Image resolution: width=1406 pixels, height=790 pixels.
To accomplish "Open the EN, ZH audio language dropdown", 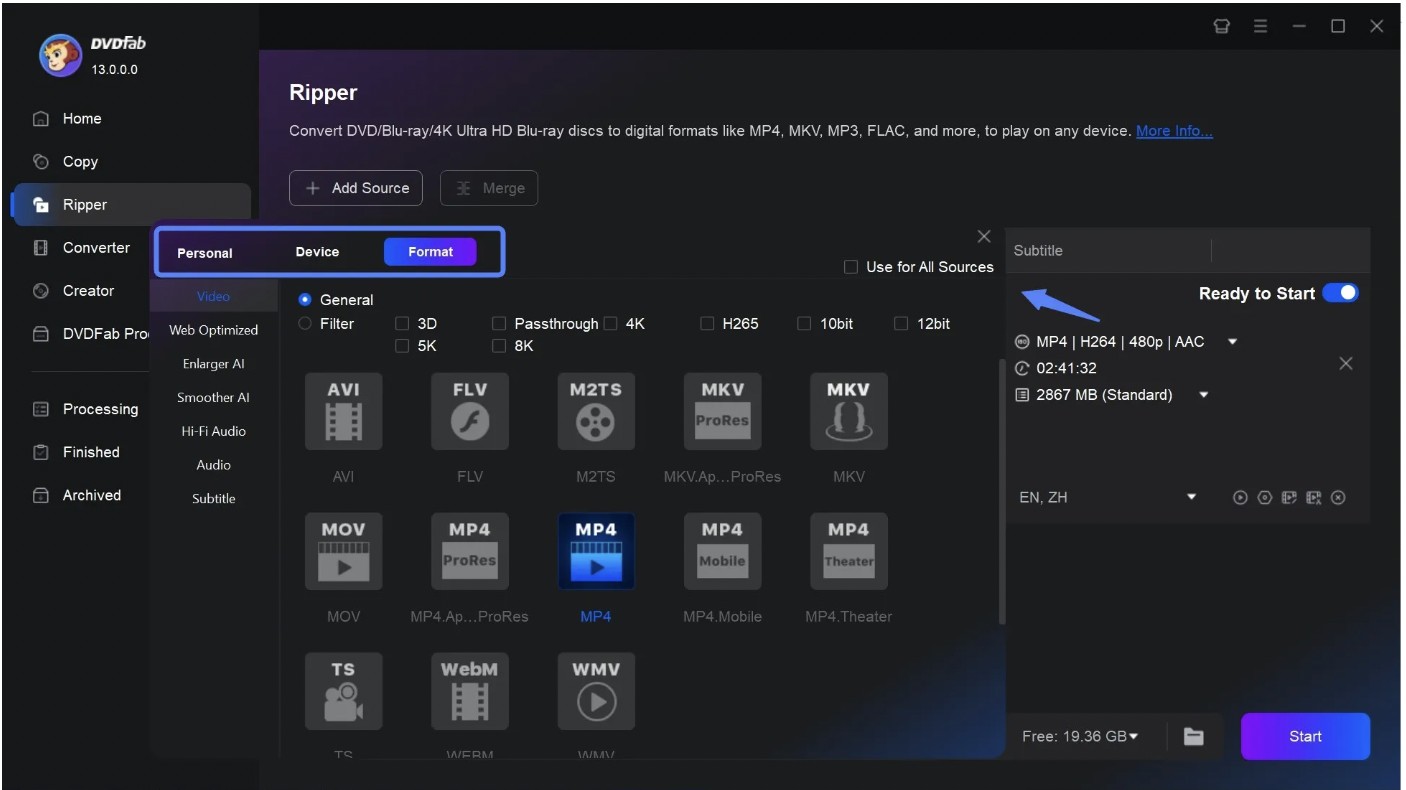I will coord(1192,497).
